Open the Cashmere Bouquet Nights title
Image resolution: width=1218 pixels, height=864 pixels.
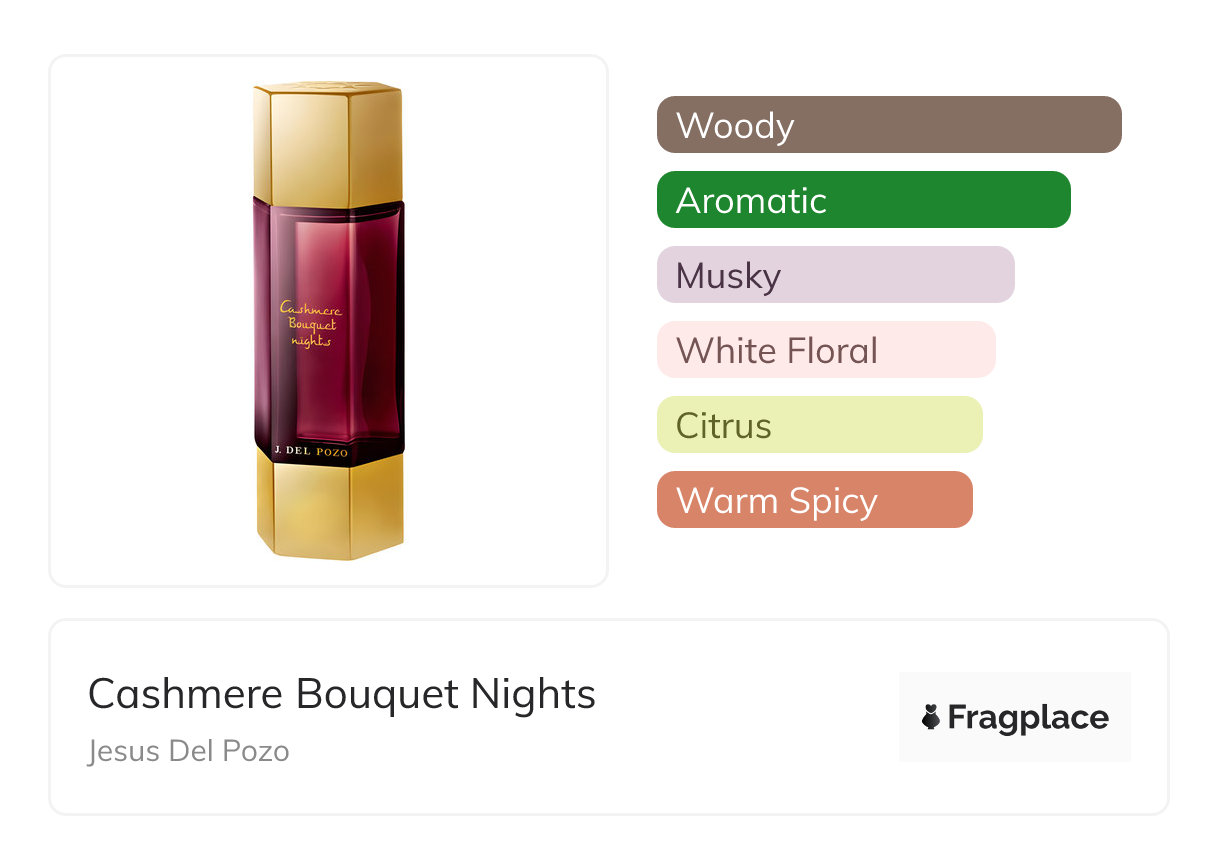[x=342, y=694]
